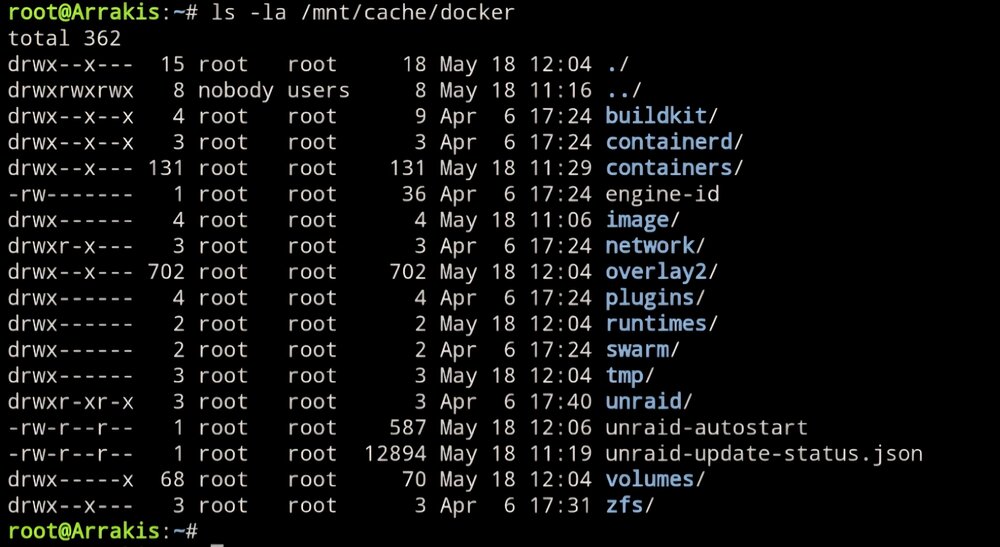Select the engine-id file name
The image size is (1000, 547).
pos(663,194)
